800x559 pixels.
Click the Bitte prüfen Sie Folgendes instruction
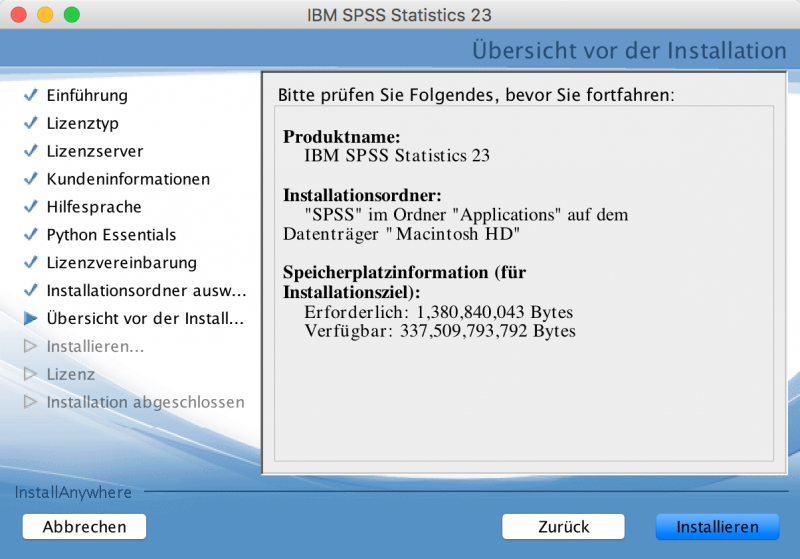click(476, 95)
